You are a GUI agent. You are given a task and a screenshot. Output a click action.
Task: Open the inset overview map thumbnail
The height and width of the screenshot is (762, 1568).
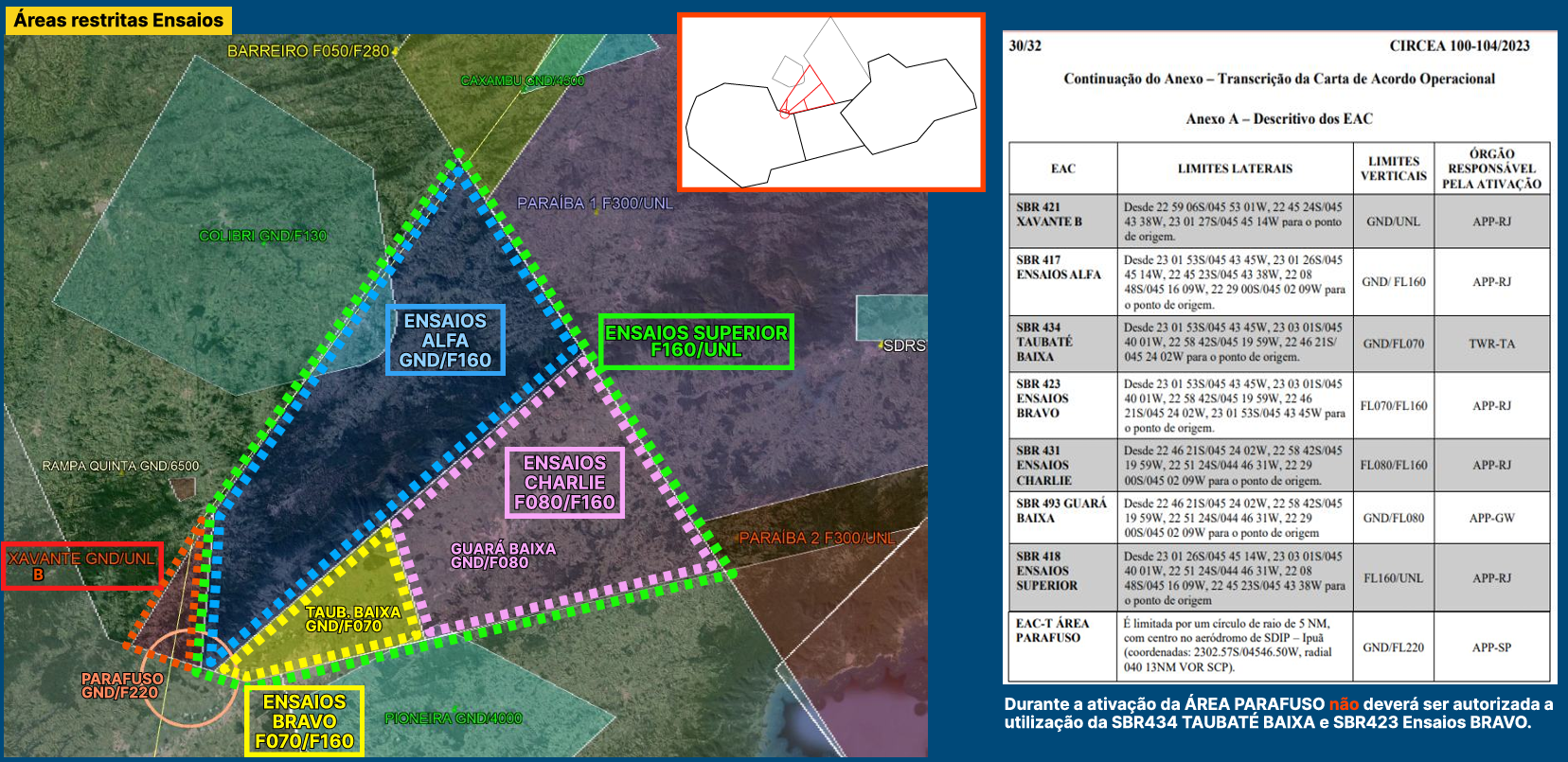tap(831, 102)
